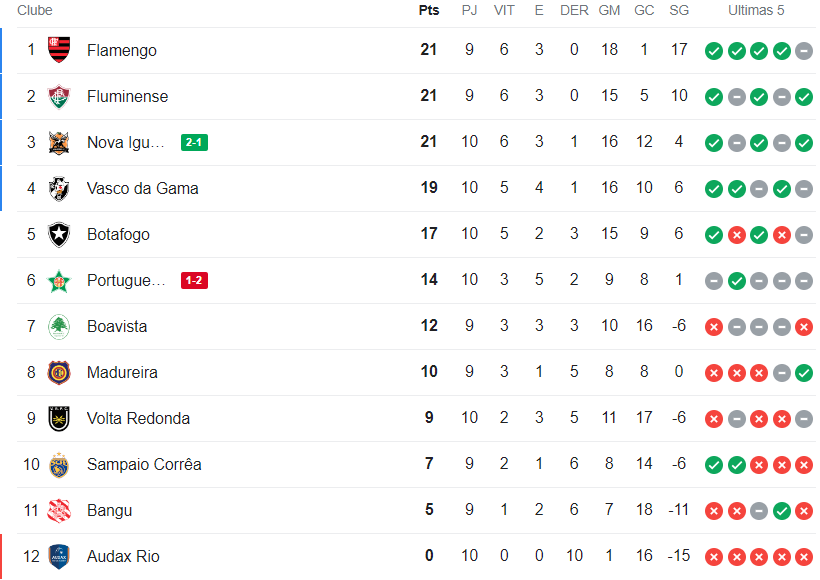Click the Portuguesa club crest
Screen dimensions: 820x580
pyautogui.click(x=60, y=280)
